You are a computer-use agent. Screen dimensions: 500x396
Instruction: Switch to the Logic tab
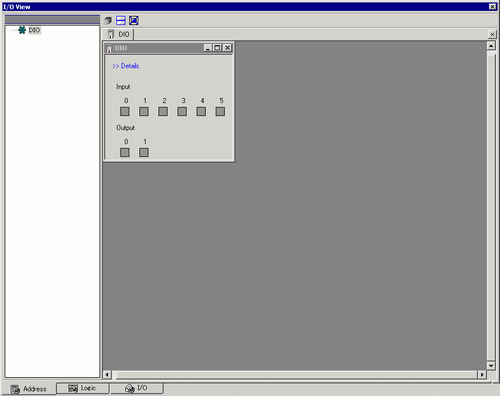pos(83,388)
